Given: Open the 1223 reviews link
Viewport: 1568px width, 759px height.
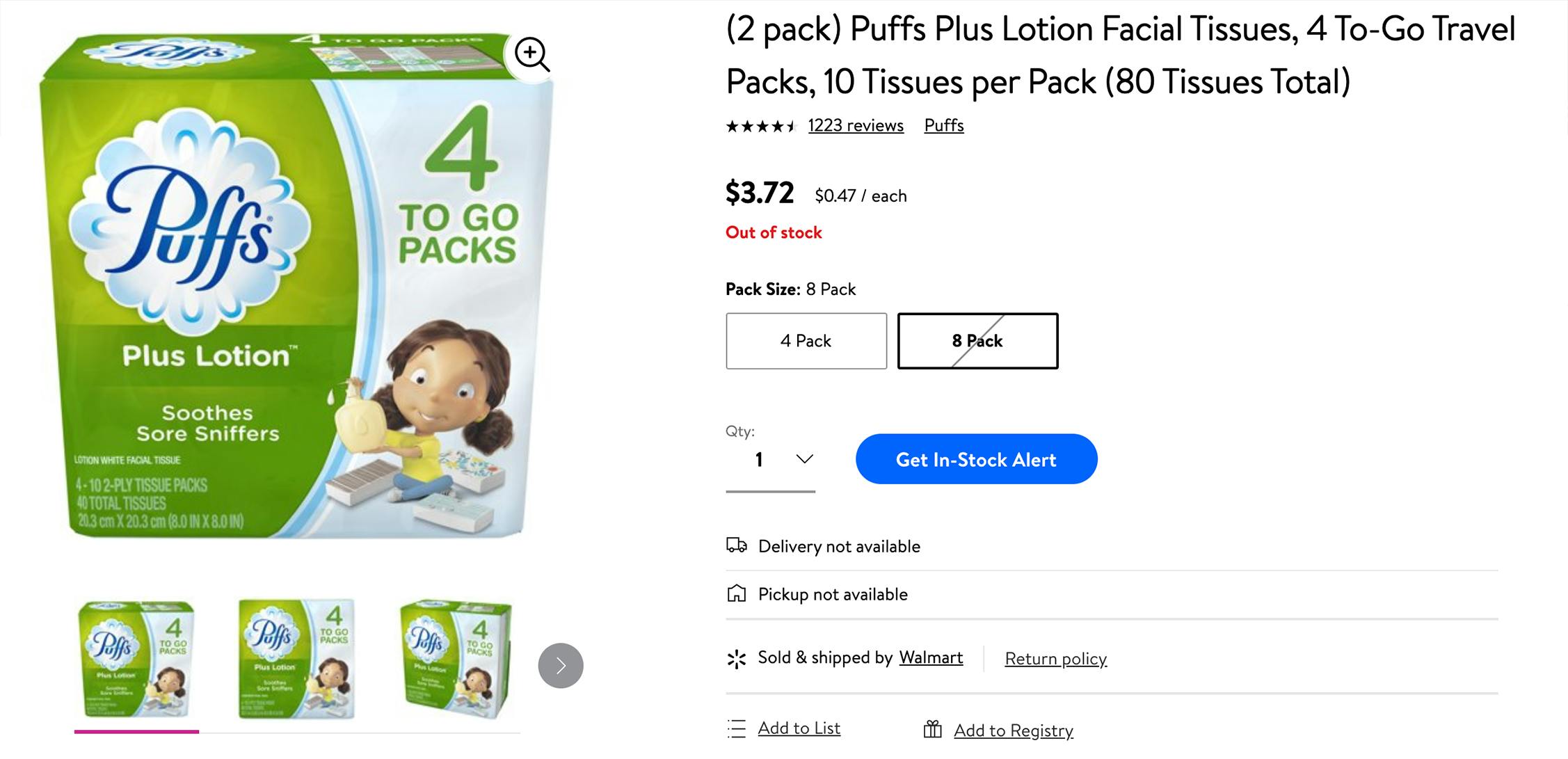Looking at the screenshot, I should point(855,126).
